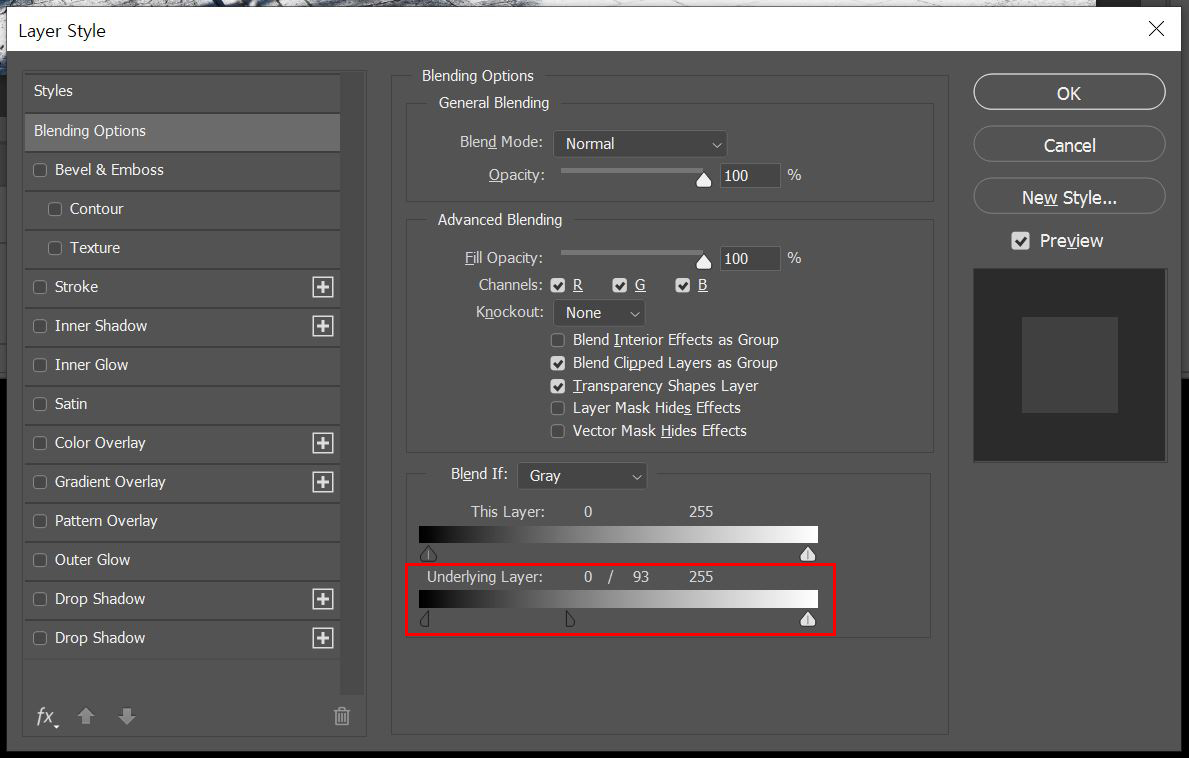Add another Gradient Overlay with plus icon
Image resolution: width=1189 pixels, height=758 pixels.
tap(323, 482)
